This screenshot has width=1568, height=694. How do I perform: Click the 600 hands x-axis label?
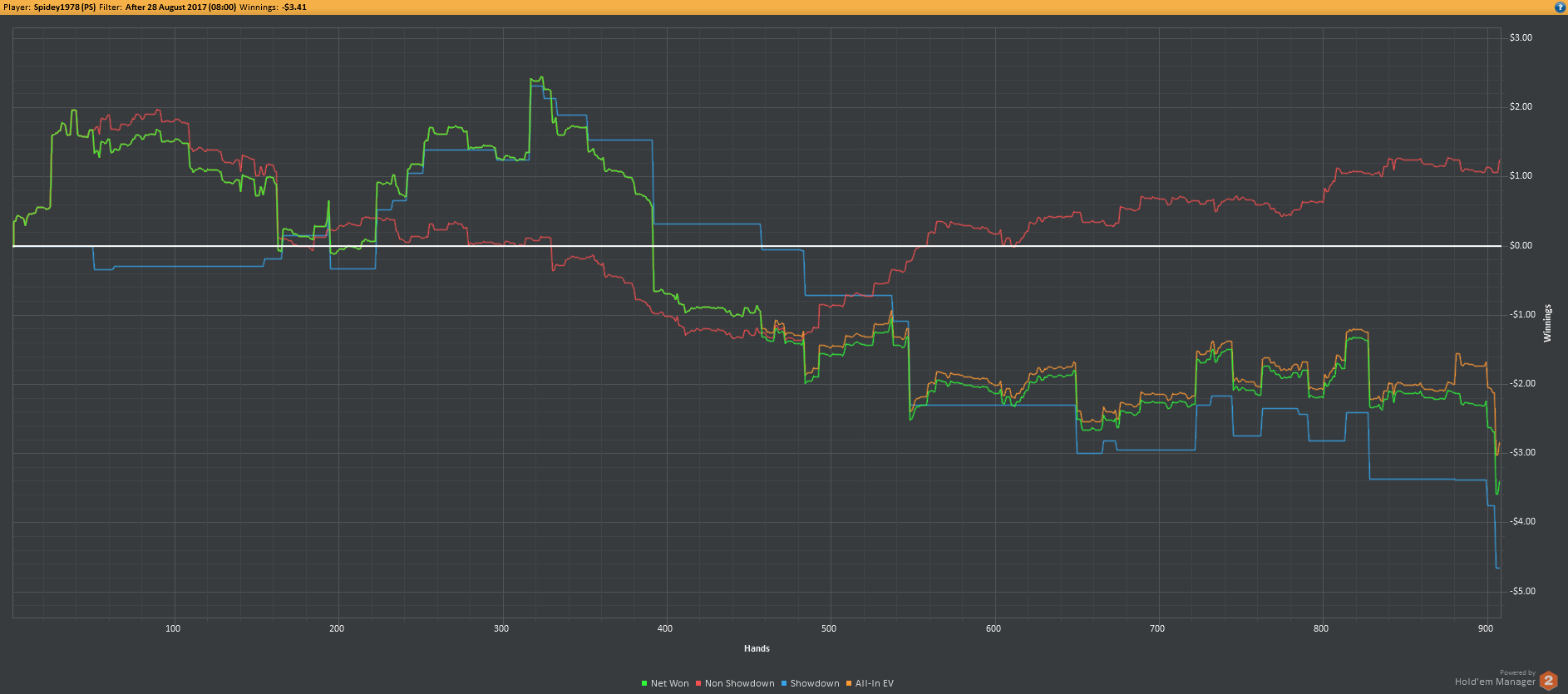(x=994, y=628)
